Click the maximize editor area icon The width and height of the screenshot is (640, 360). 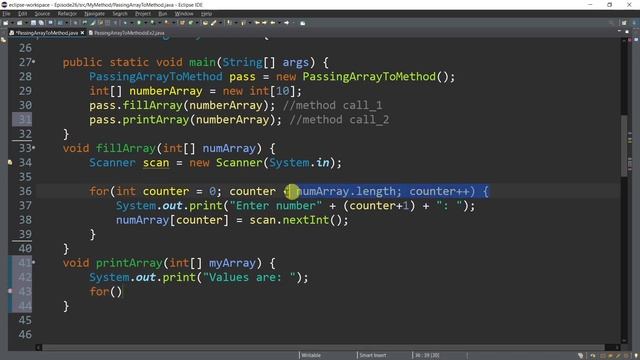[x=627, y=31]
